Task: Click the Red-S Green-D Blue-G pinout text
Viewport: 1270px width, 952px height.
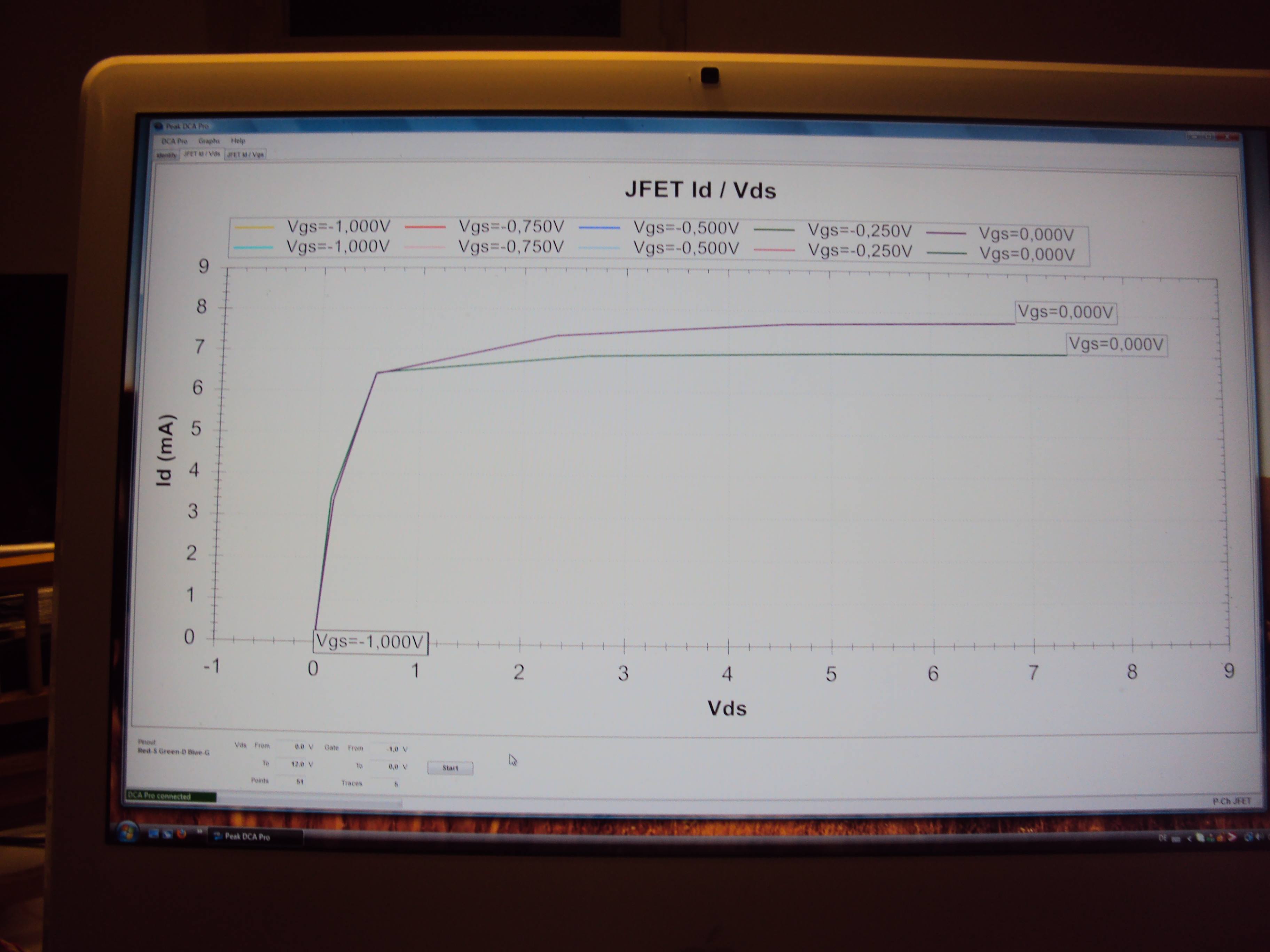Action: [173, 751]
